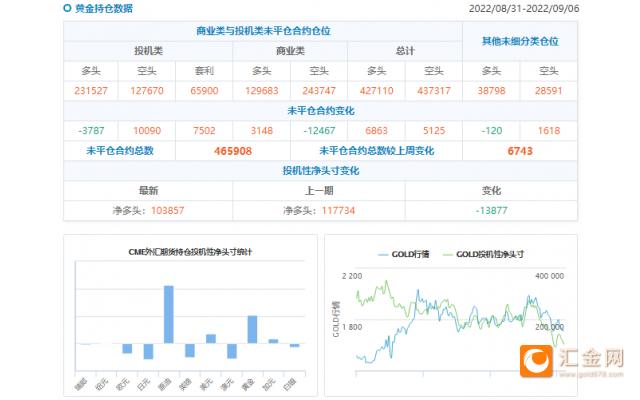
Task: Click the value 28591
Action: tap(549, 91)
